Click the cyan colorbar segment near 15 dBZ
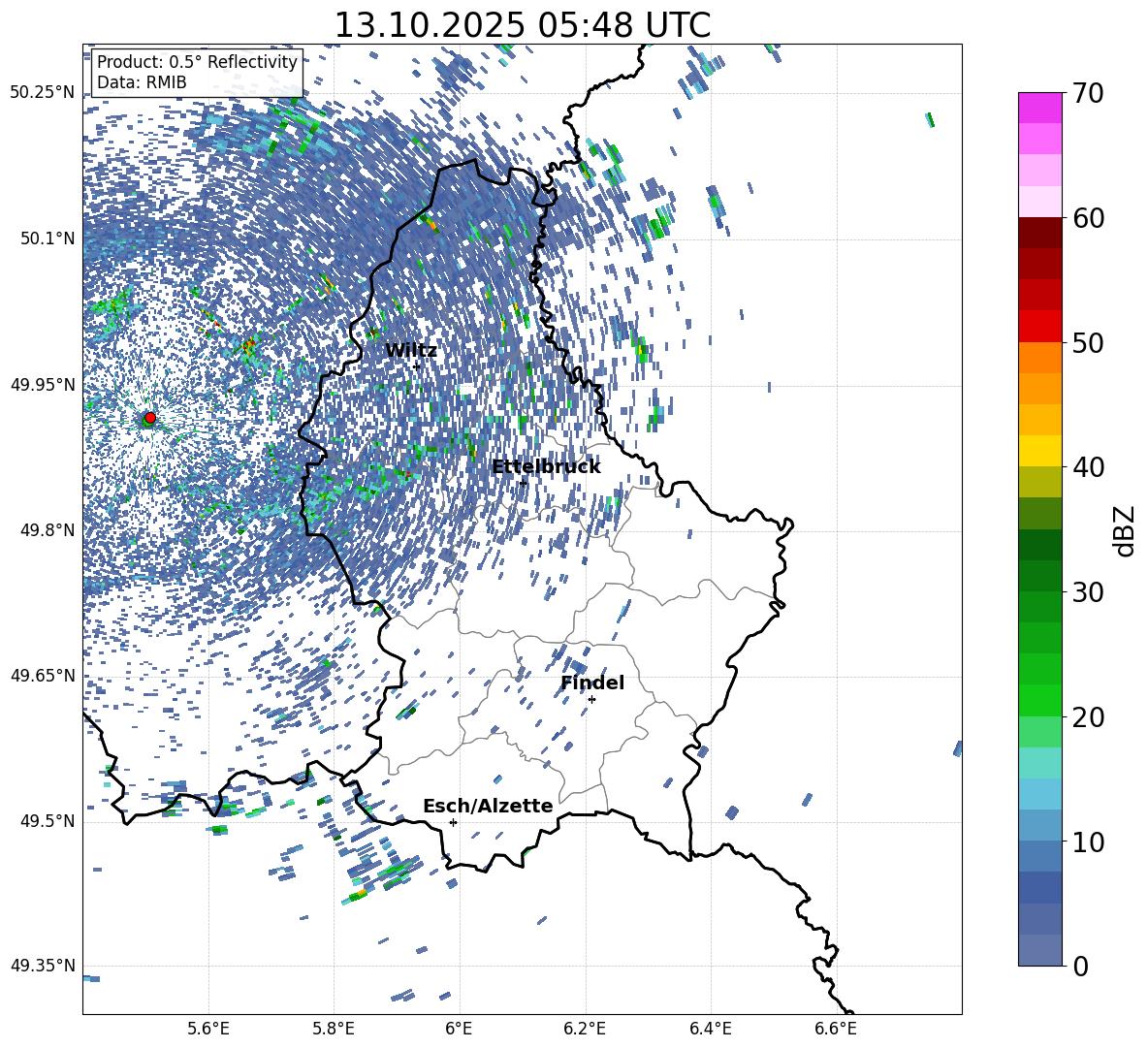 tap(1040, 763)
